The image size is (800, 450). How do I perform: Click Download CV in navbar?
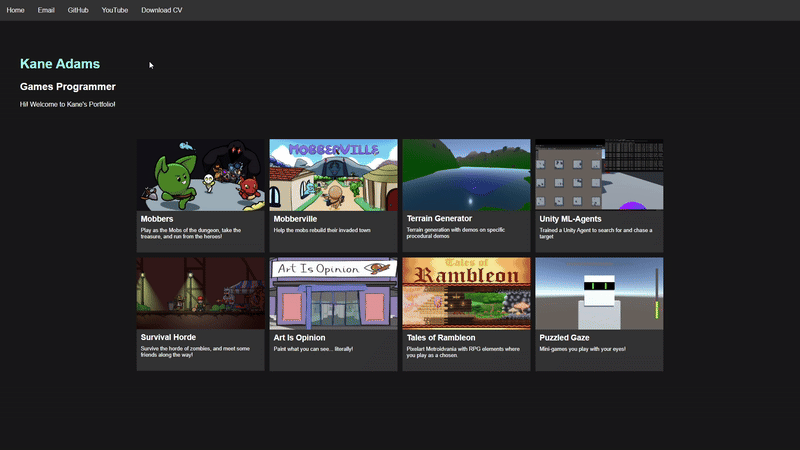click(161, 10)
